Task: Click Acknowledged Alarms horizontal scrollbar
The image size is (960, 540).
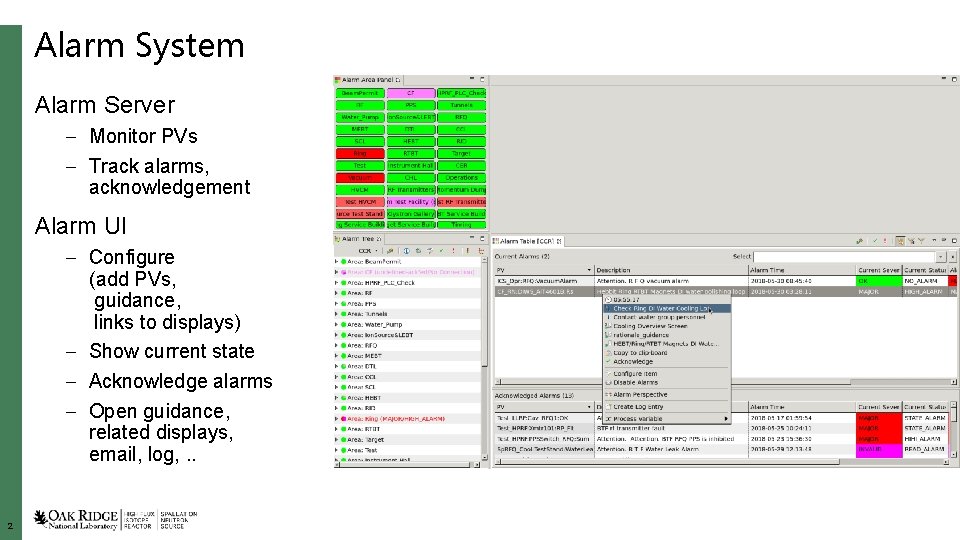Action: [721, 462]
